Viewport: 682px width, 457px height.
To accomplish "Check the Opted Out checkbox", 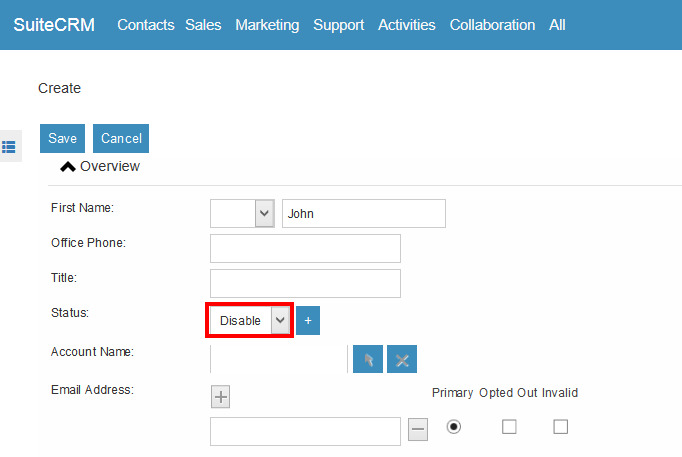I will tap(509, 427).
